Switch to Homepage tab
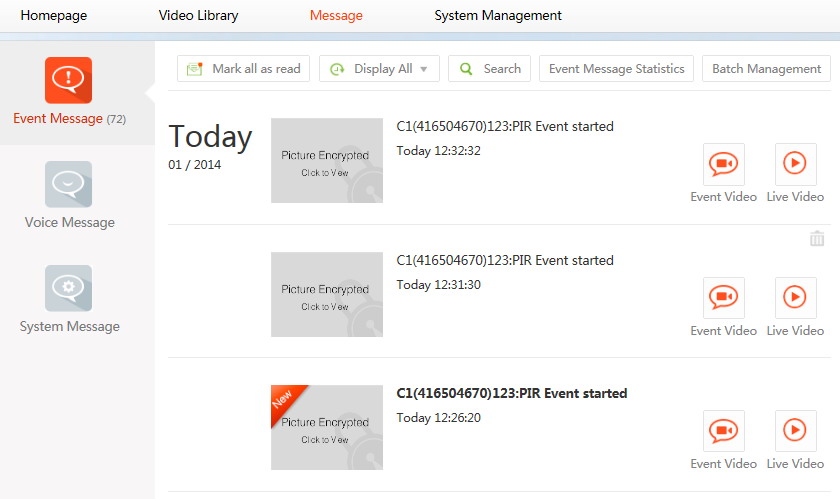Image resolution: width=840 pixels, height=499 pixels. 54,16
